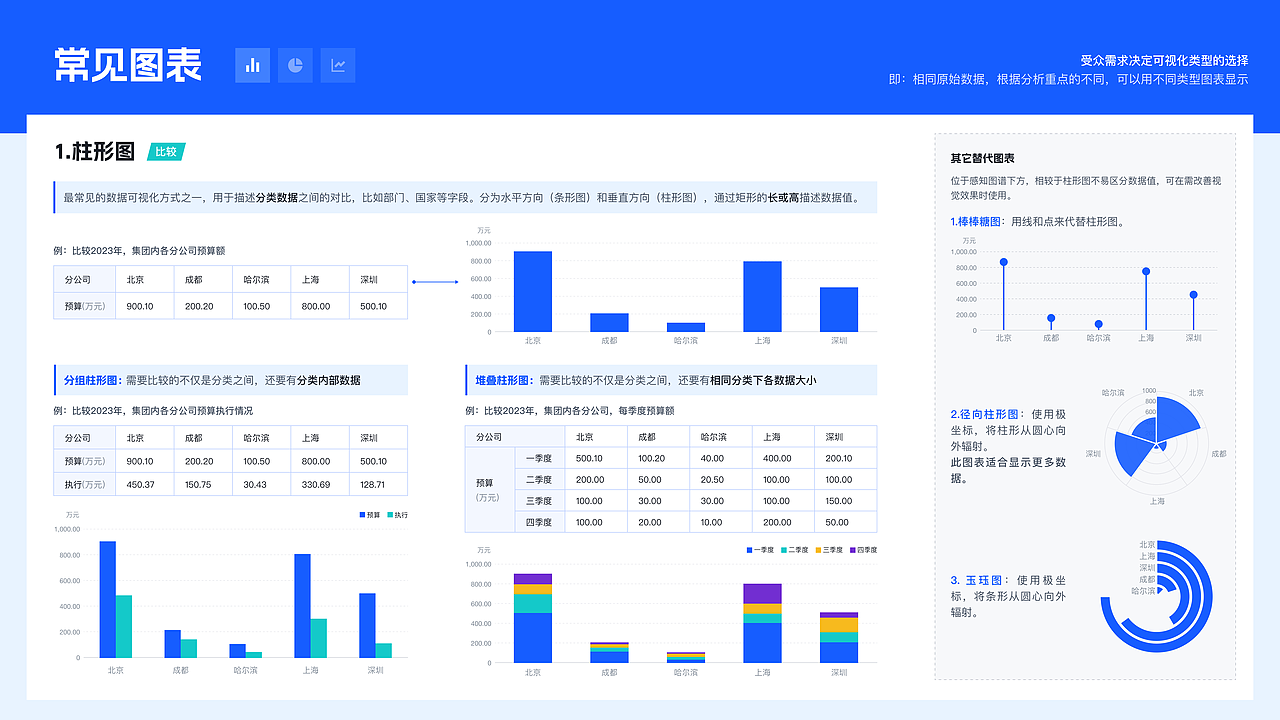This screenshot has width=1280, height=720.
Task: Click the 四季度 legend swatch in stacked chart
Action: click(852, 550)
